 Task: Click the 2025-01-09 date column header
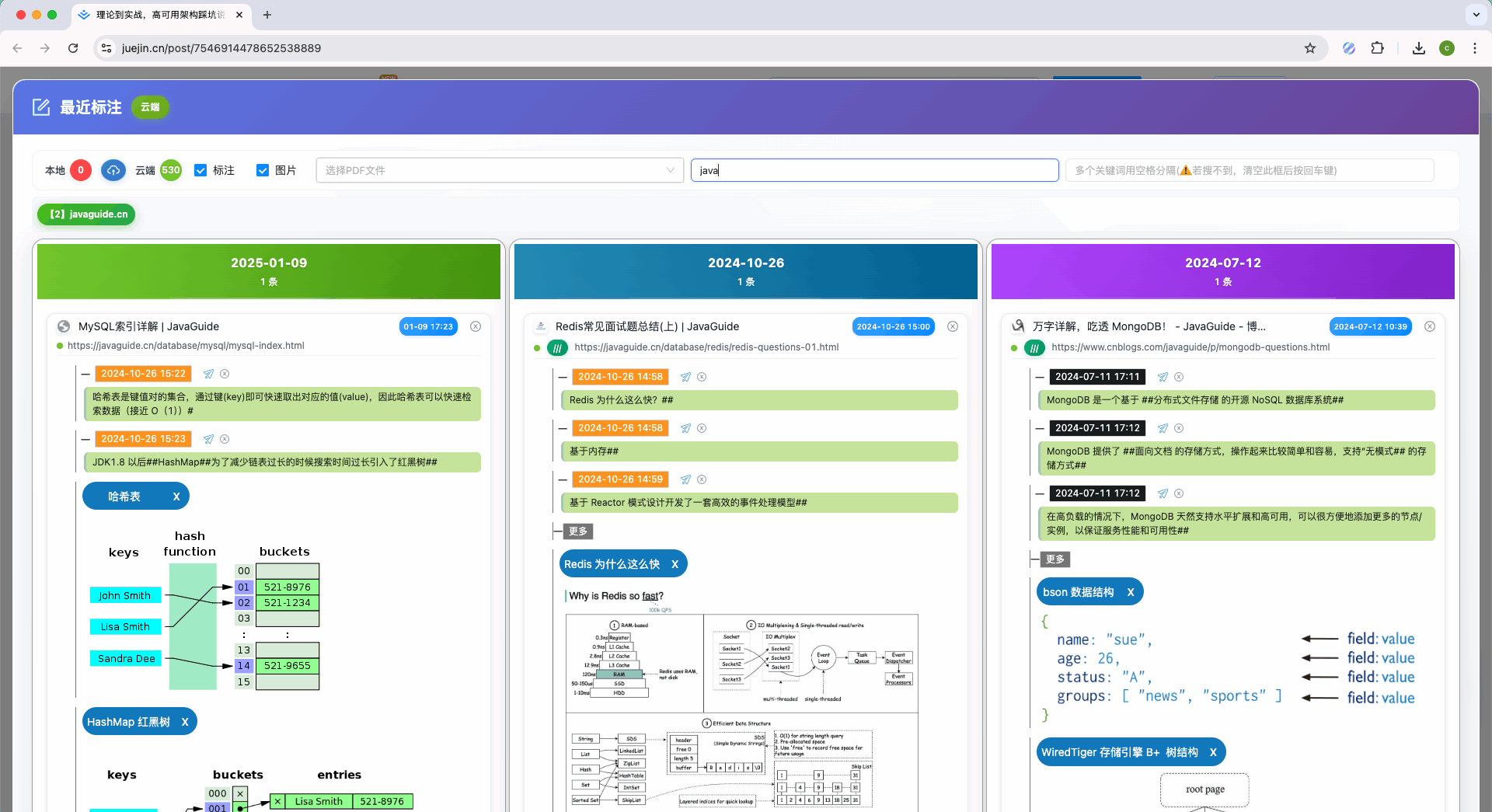coord(269,271)
